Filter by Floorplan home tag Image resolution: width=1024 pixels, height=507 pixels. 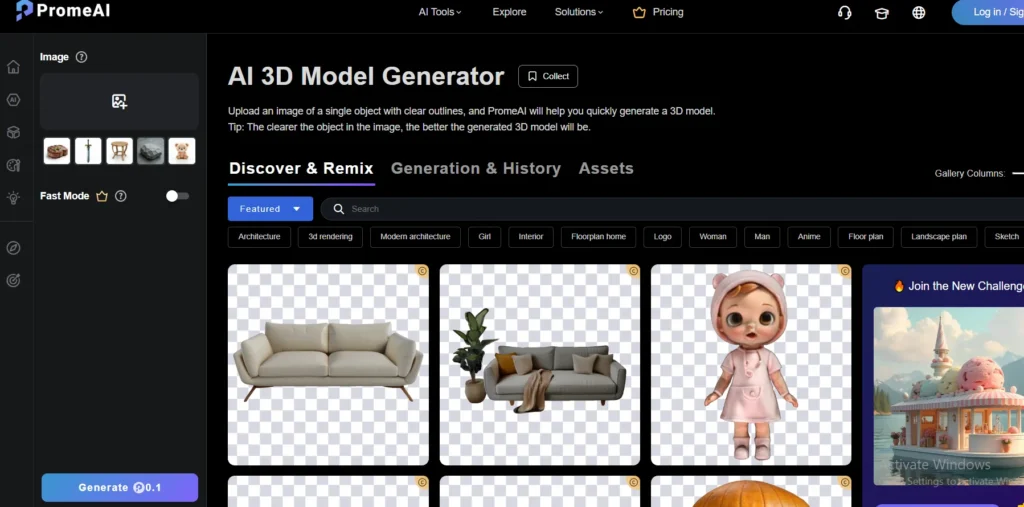click(598, 237)
